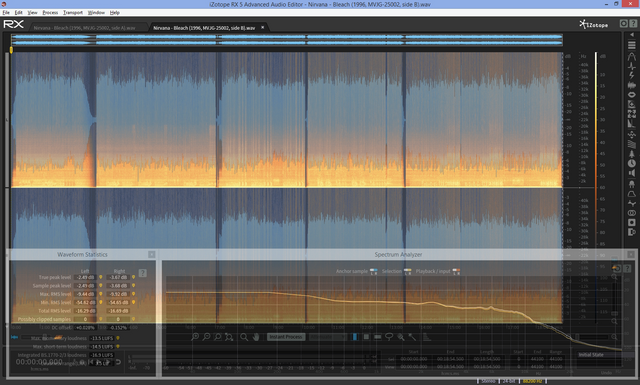Open the settings icon beside the iZotope logo

pos(624,24)
